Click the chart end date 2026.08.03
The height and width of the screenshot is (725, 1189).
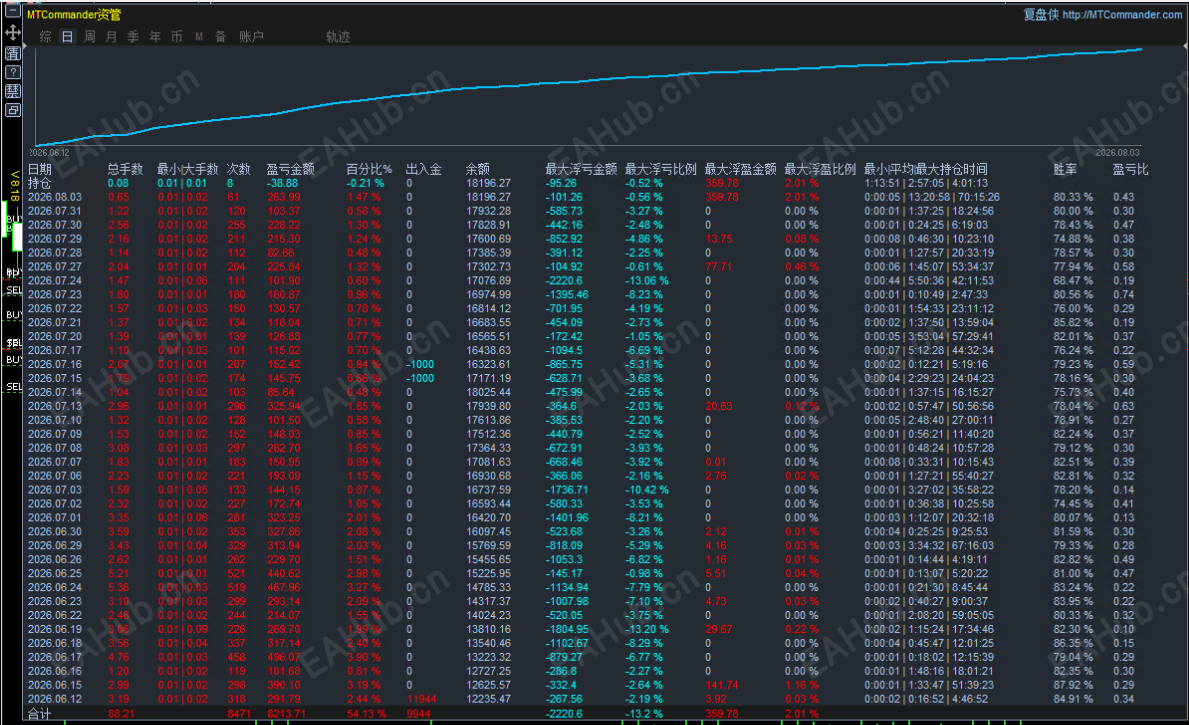pyautogui.click(x=1118, y=152)
